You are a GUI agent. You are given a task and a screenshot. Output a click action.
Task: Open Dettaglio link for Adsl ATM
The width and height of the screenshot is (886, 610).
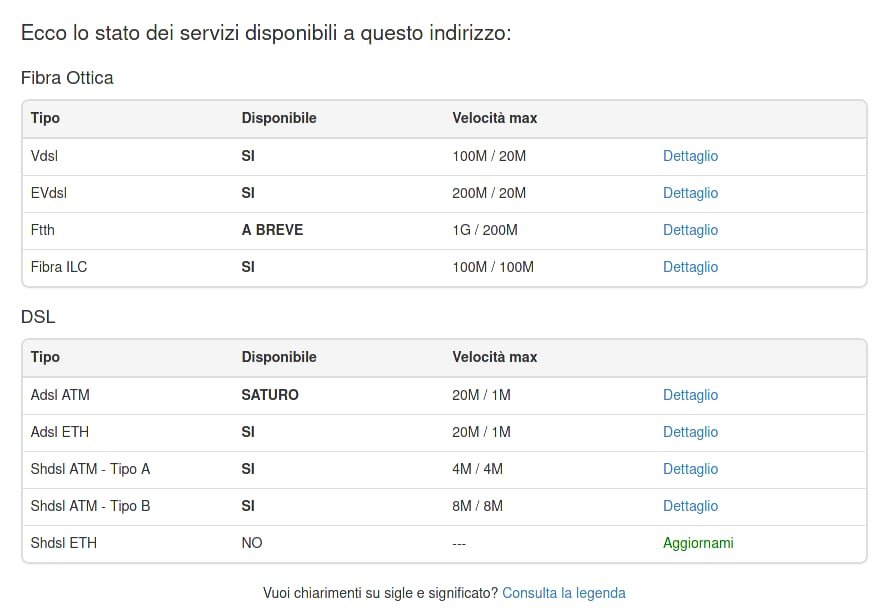point(690,395)
